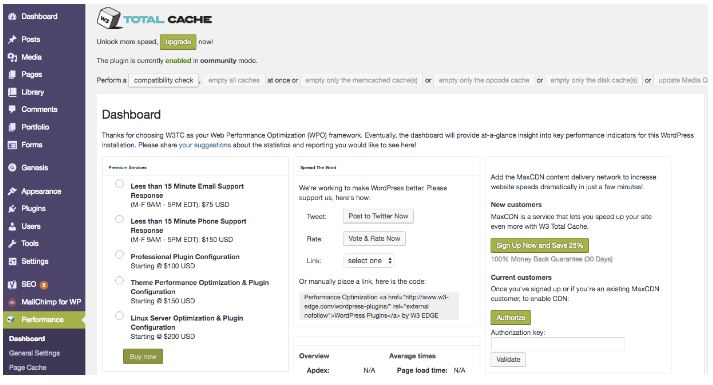Click the link code snippet text box
Screen dimensions: 713x385
379,306
